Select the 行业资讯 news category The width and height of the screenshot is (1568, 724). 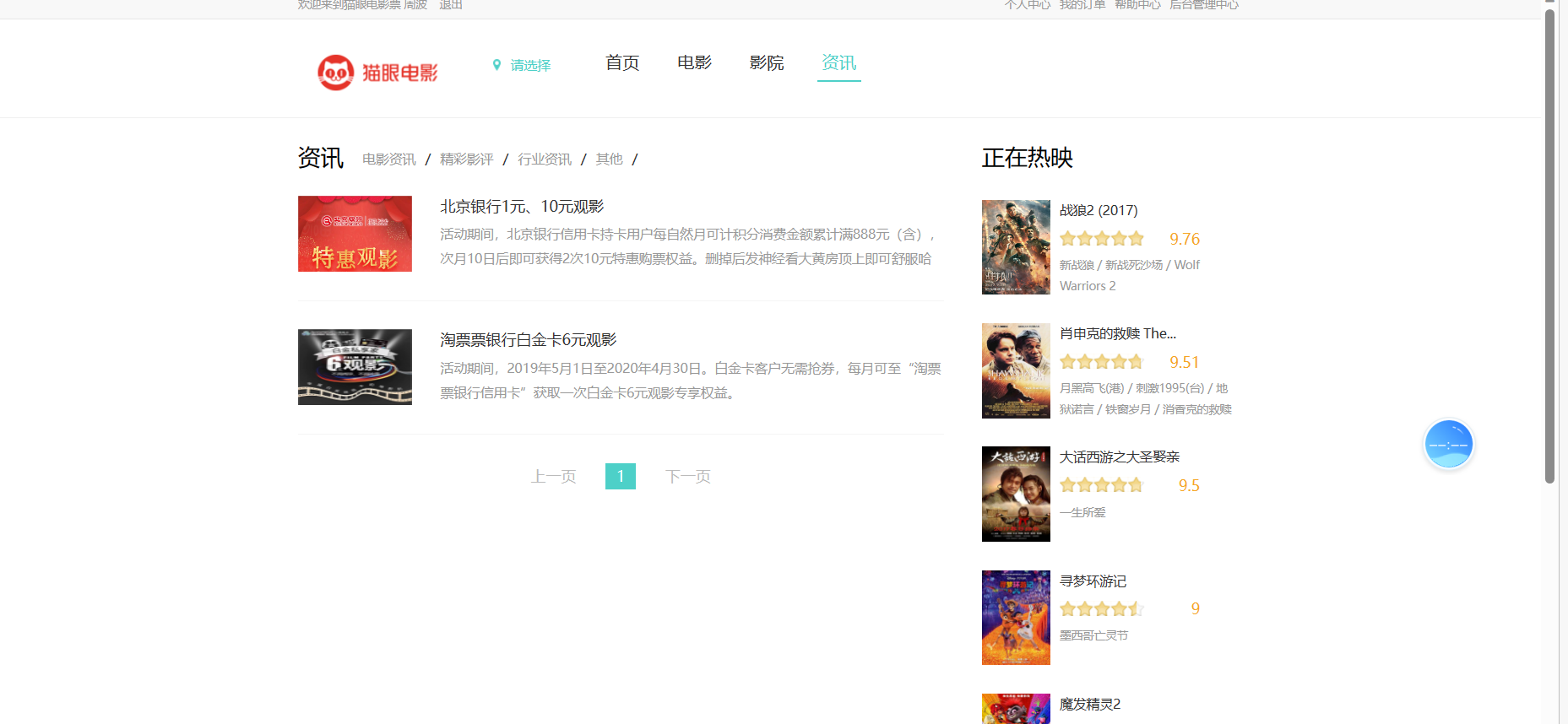(x=544, y=159)
